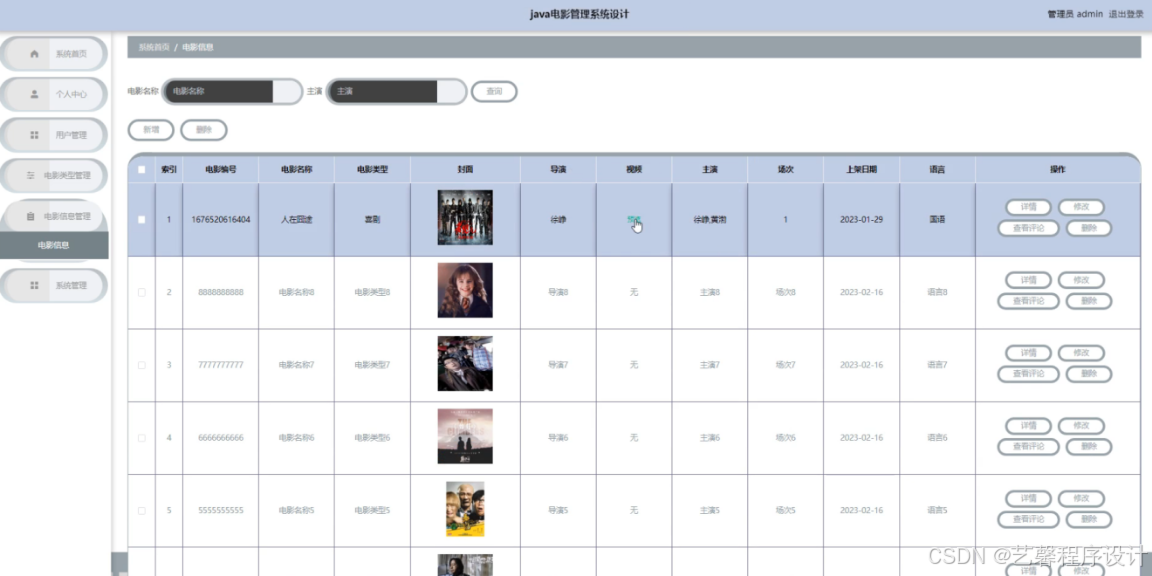The height and width of the screenshot is (576, 1152).
Task: Click 删除 in the 电影名称5 row
Action: click(x=1088, y=519)
